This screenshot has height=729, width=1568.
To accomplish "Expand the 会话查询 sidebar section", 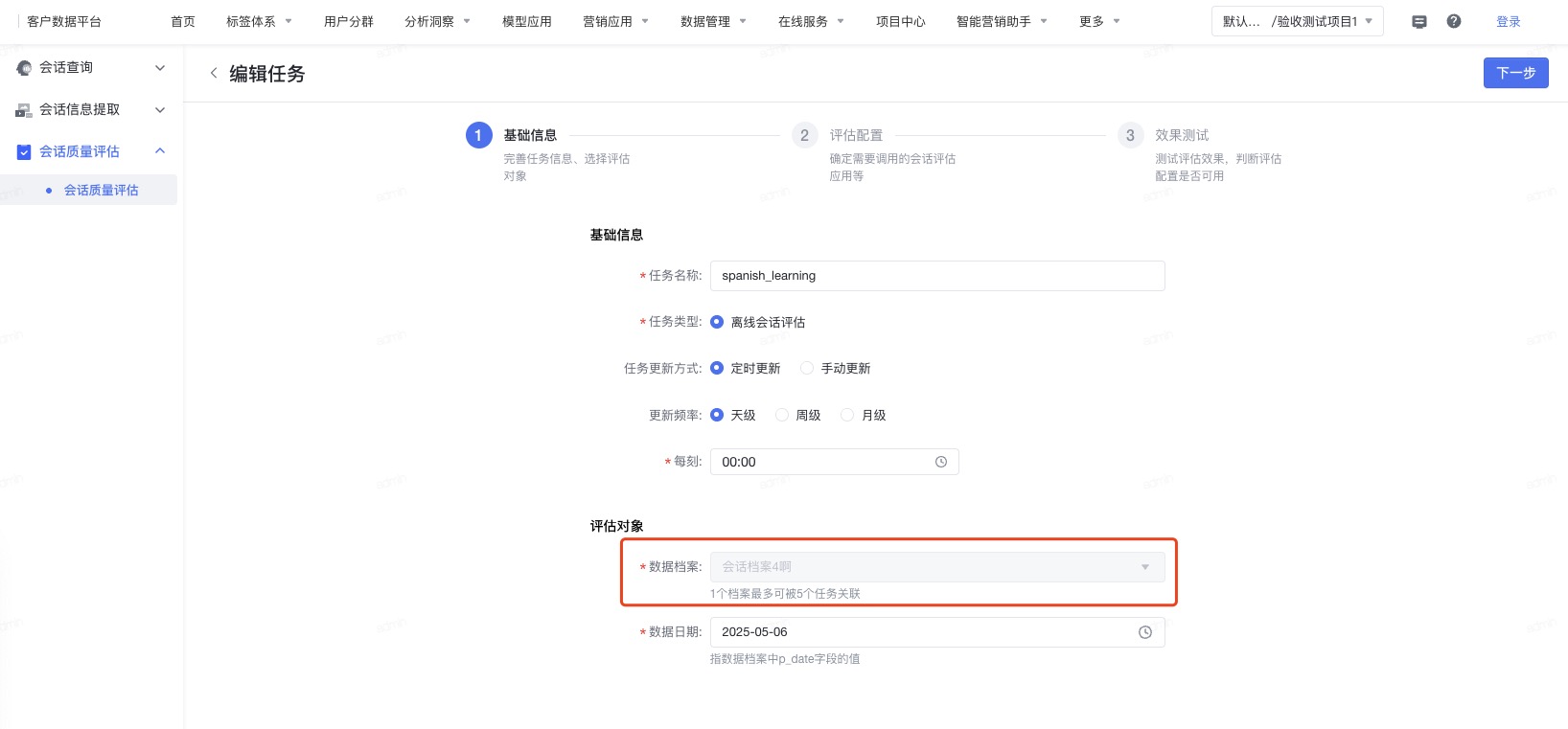I will [x=160, y=68].
